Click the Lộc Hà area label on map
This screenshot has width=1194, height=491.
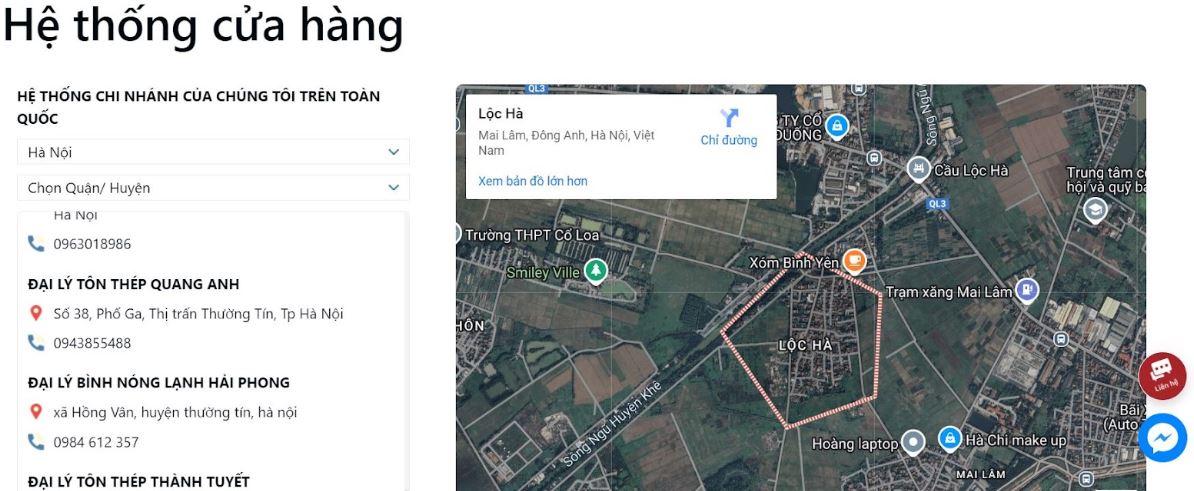tap(805, 345)
